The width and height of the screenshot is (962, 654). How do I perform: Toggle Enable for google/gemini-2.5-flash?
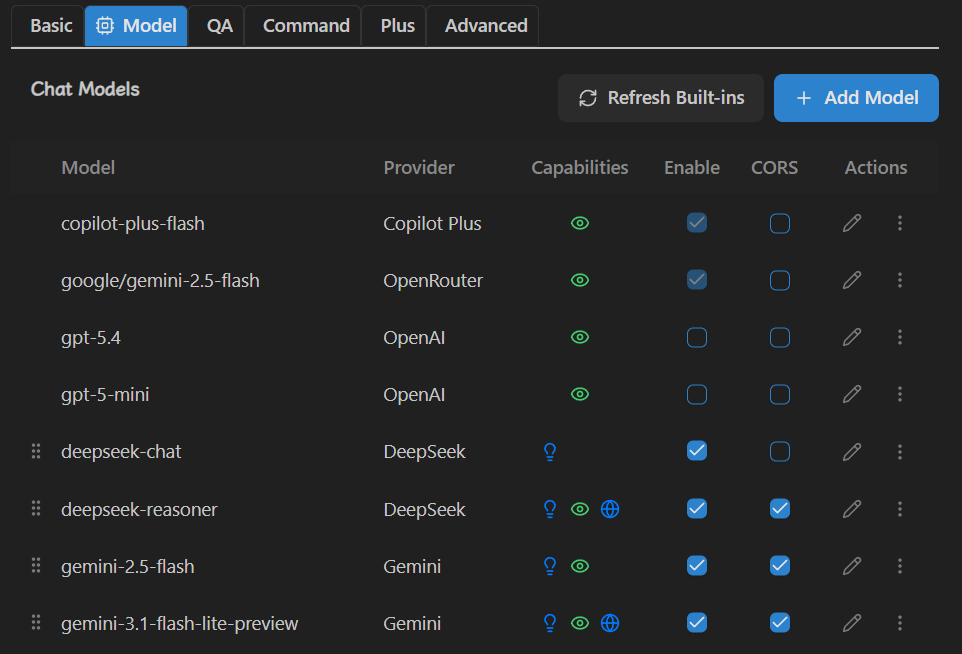click(x=696, y=280)
